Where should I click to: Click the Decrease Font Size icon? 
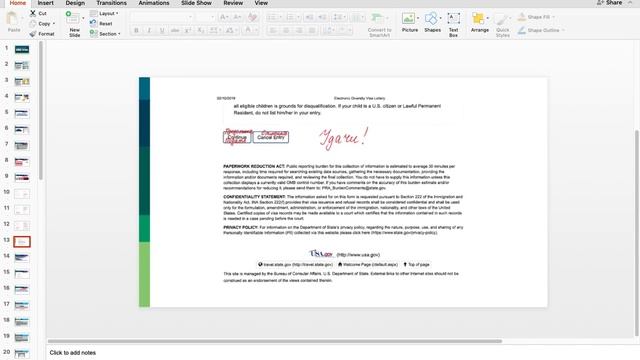237,17
